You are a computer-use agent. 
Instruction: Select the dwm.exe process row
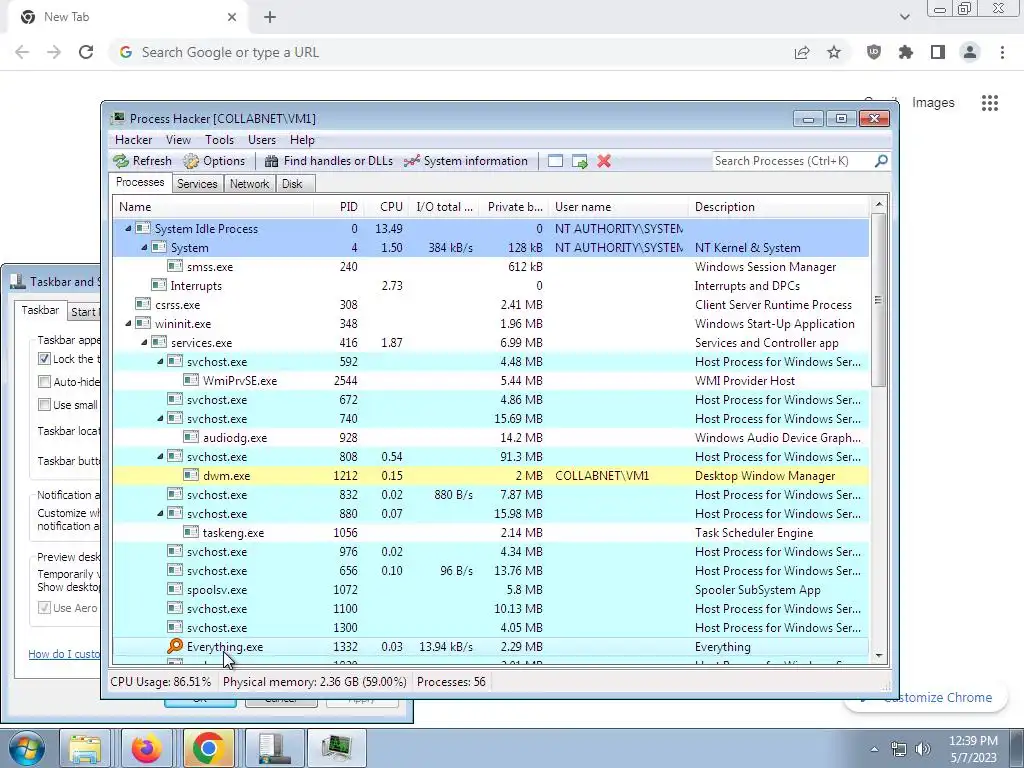click(x=491, y=475)
